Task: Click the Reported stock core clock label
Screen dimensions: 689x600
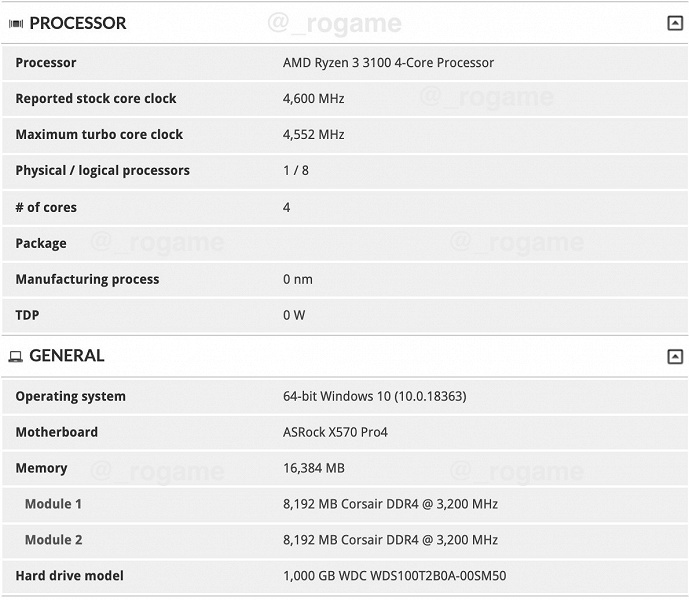Action: coord(96,99)
